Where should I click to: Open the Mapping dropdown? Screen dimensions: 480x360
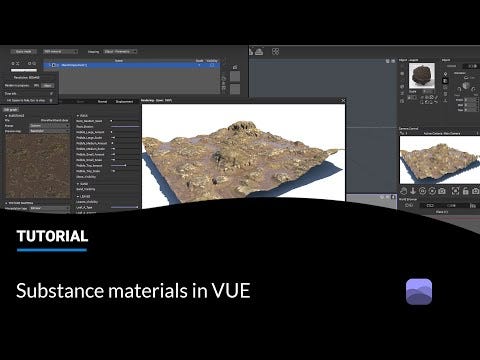point(120,52)
